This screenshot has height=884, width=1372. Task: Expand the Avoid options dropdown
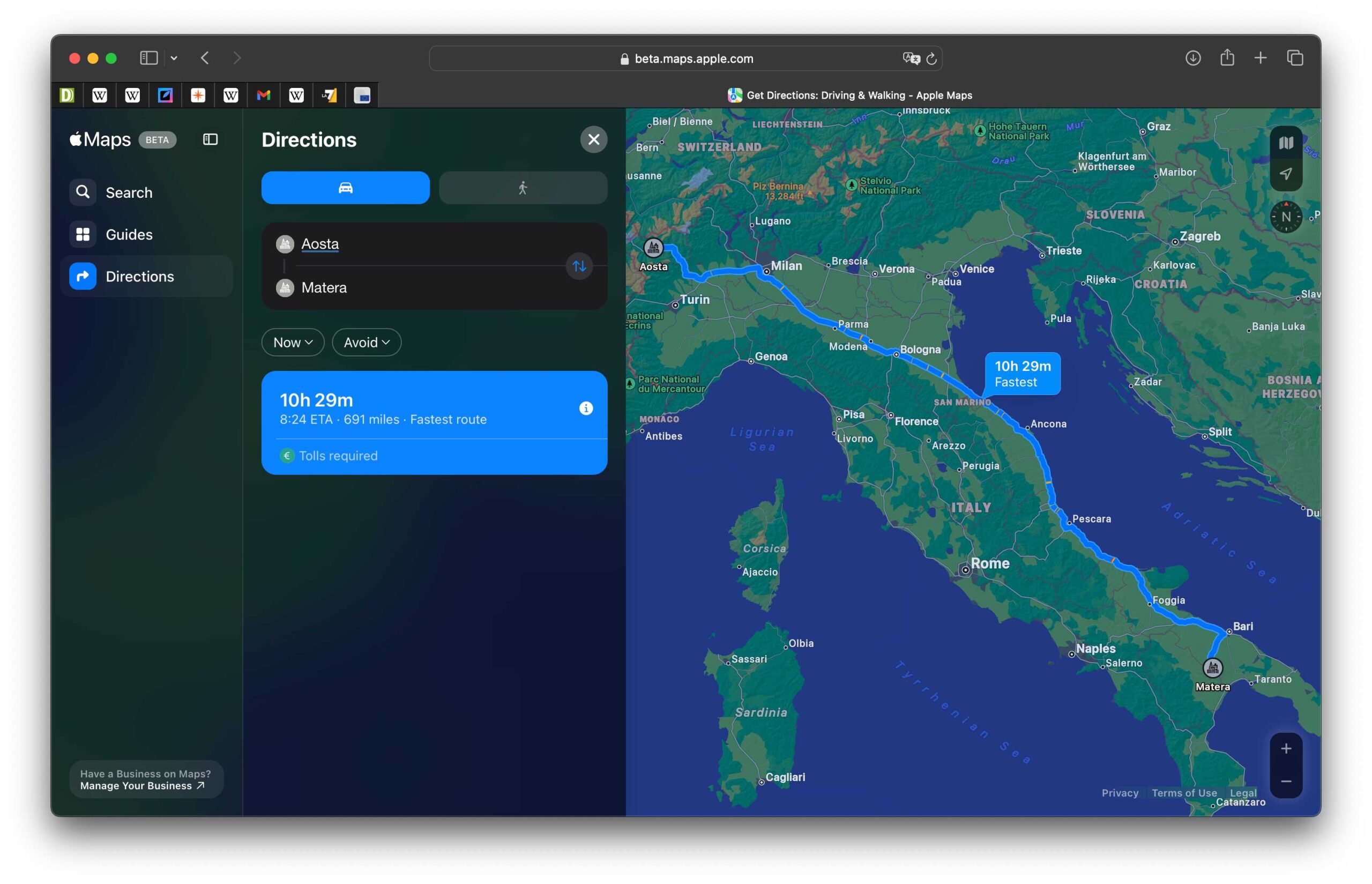(x=366, y=342)
